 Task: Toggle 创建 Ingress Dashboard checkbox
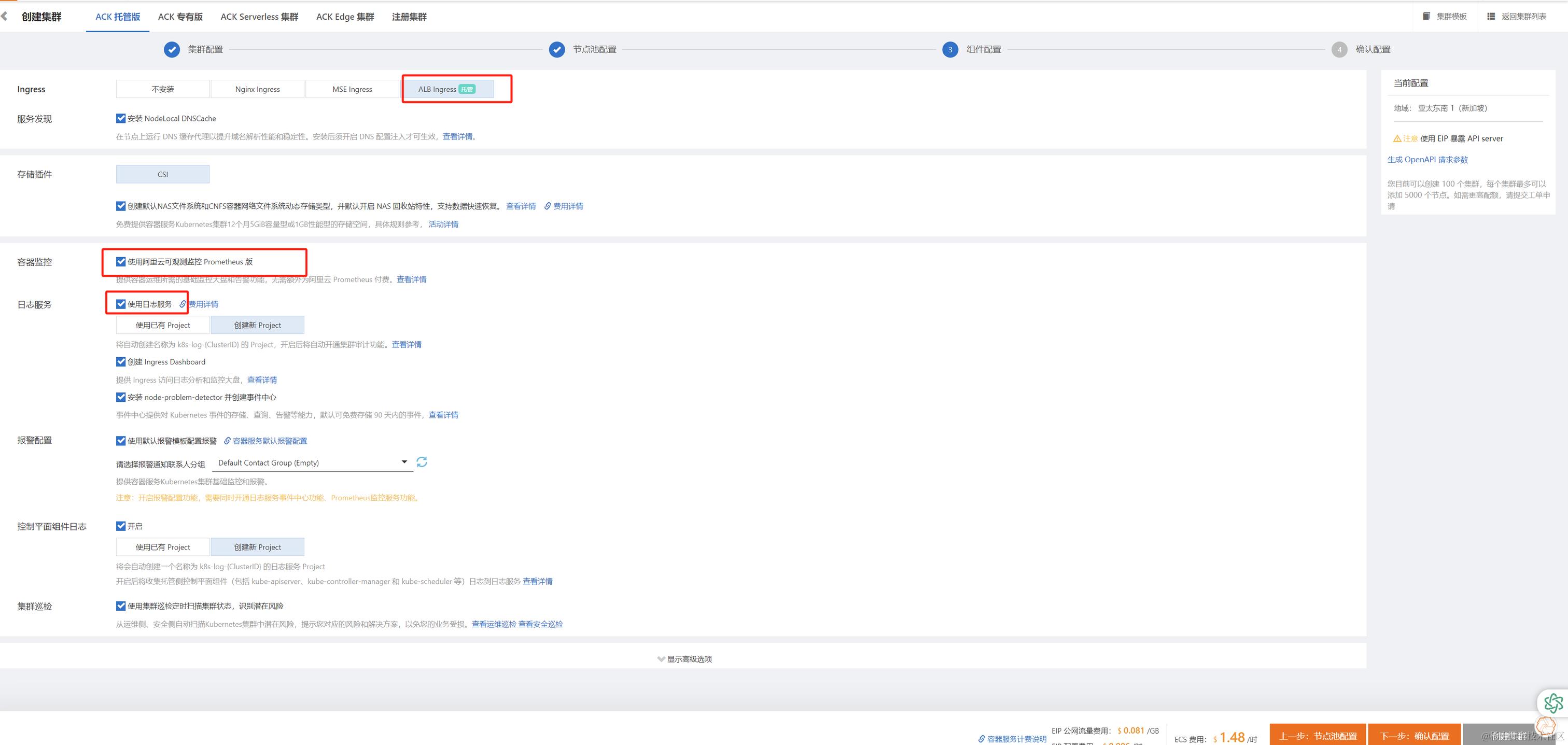click(x=120, y=361)
